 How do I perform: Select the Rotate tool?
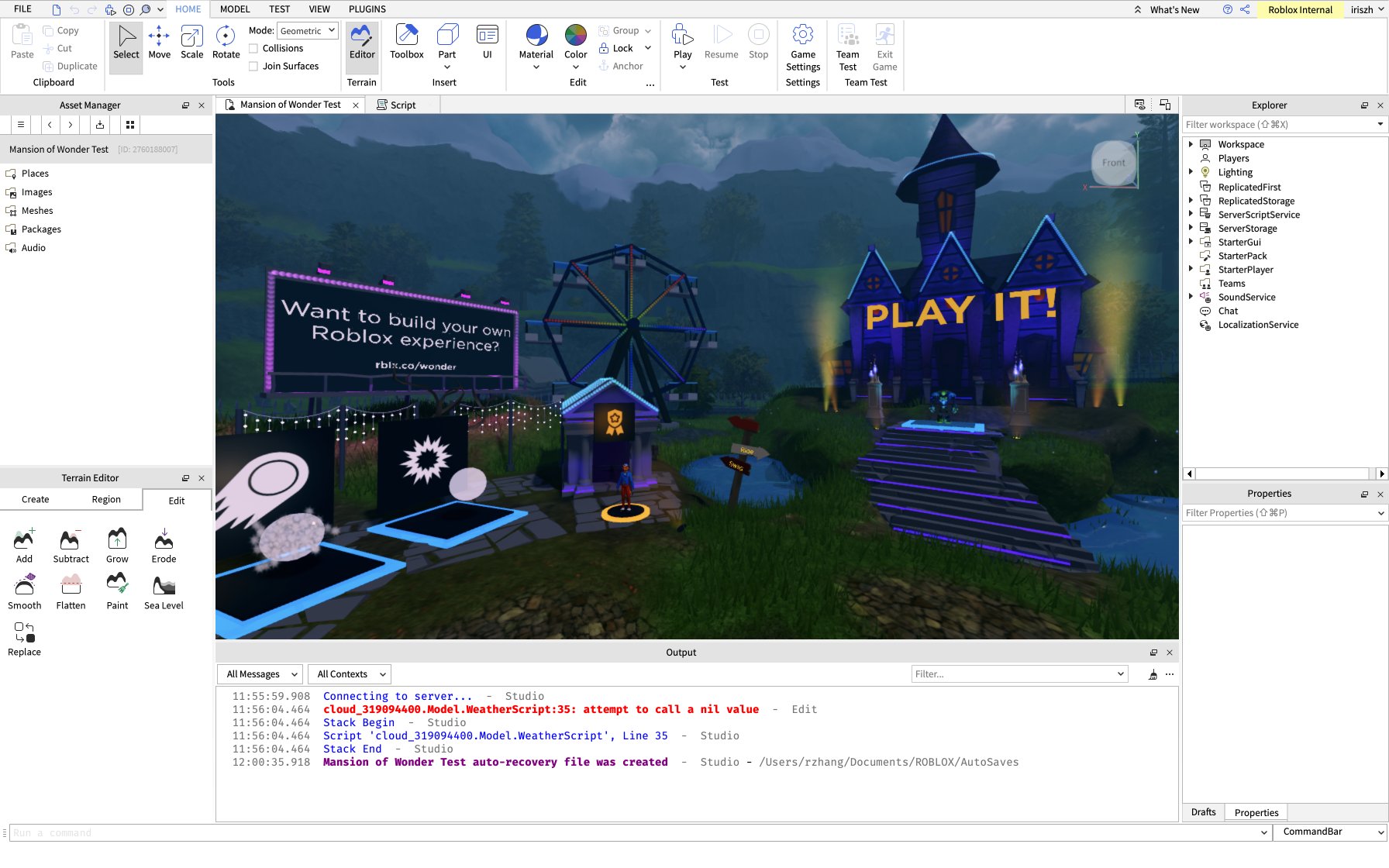[226, 43]
